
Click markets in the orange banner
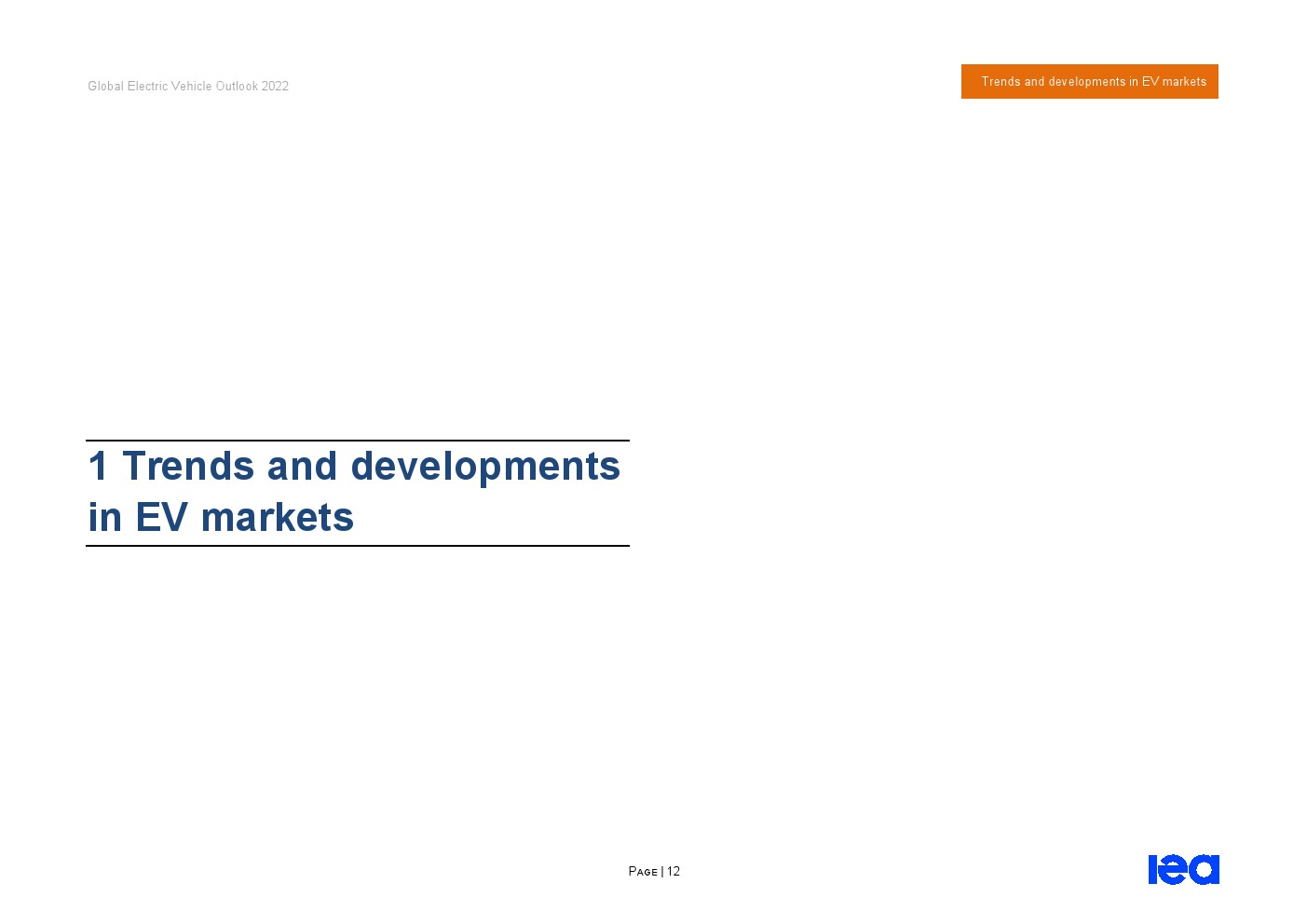1184,82
